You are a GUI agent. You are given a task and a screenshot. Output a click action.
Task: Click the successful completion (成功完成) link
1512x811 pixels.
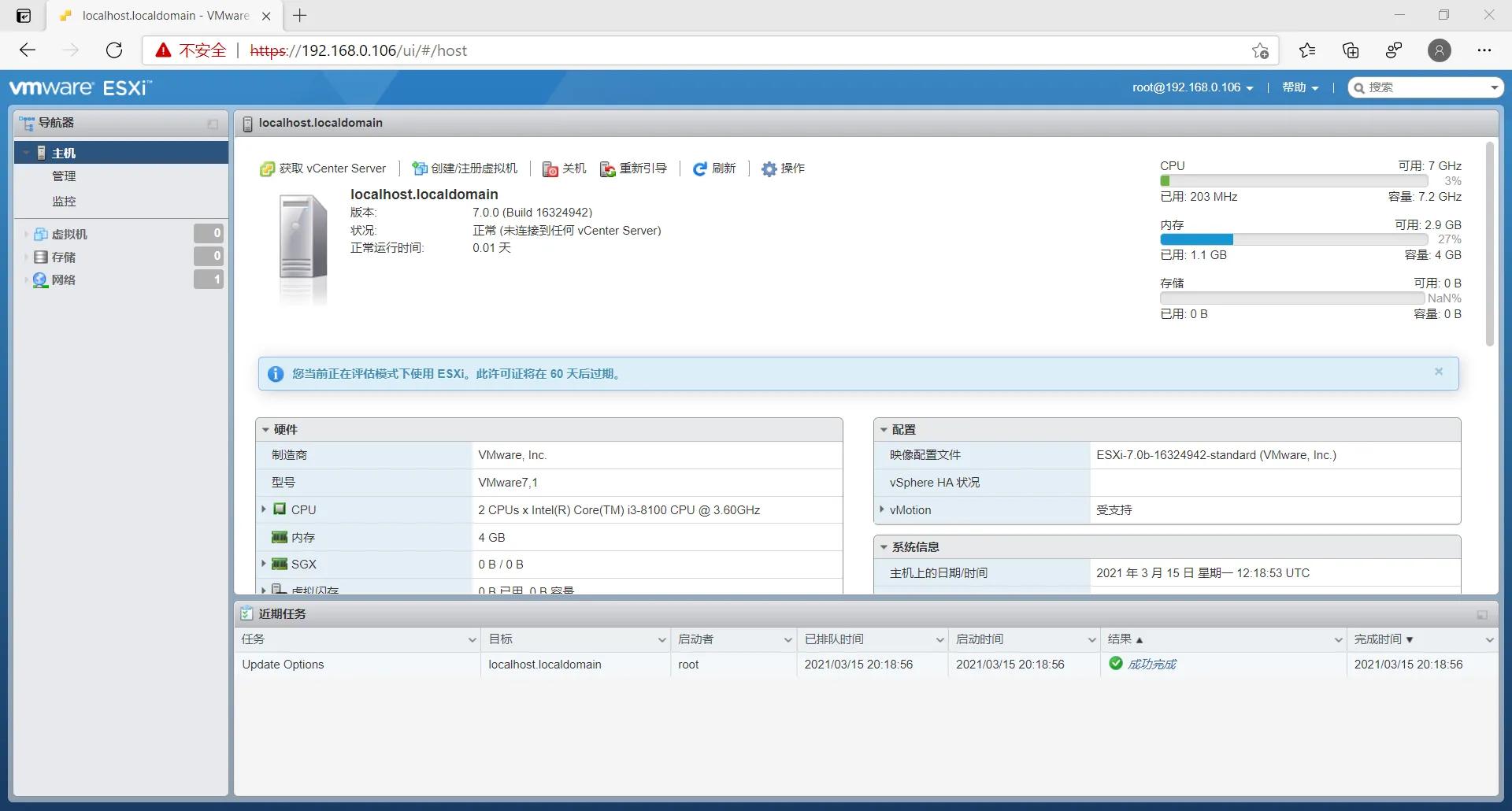(1151, 665)
